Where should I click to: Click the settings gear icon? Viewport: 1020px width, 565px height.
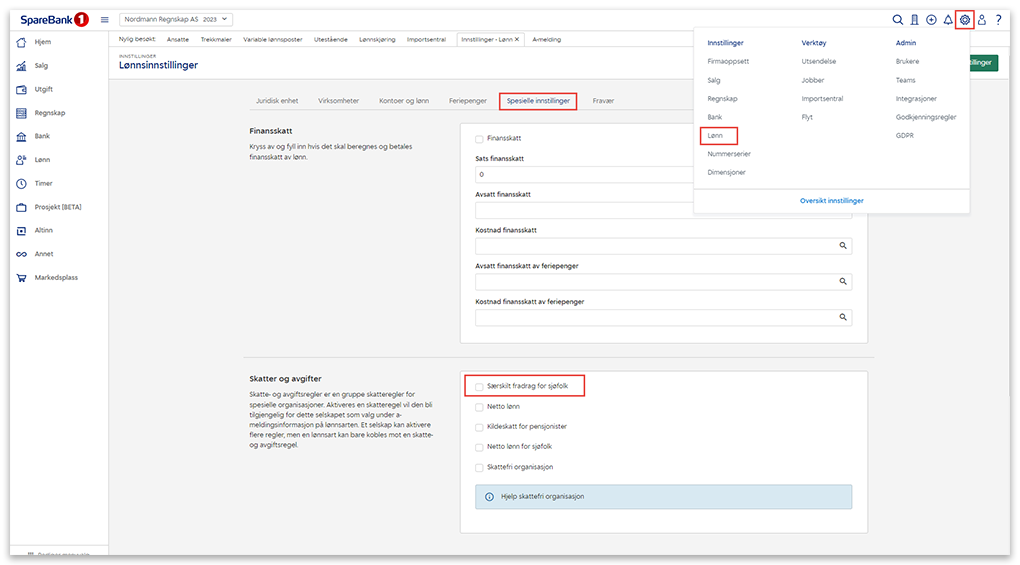pos(964,19)
